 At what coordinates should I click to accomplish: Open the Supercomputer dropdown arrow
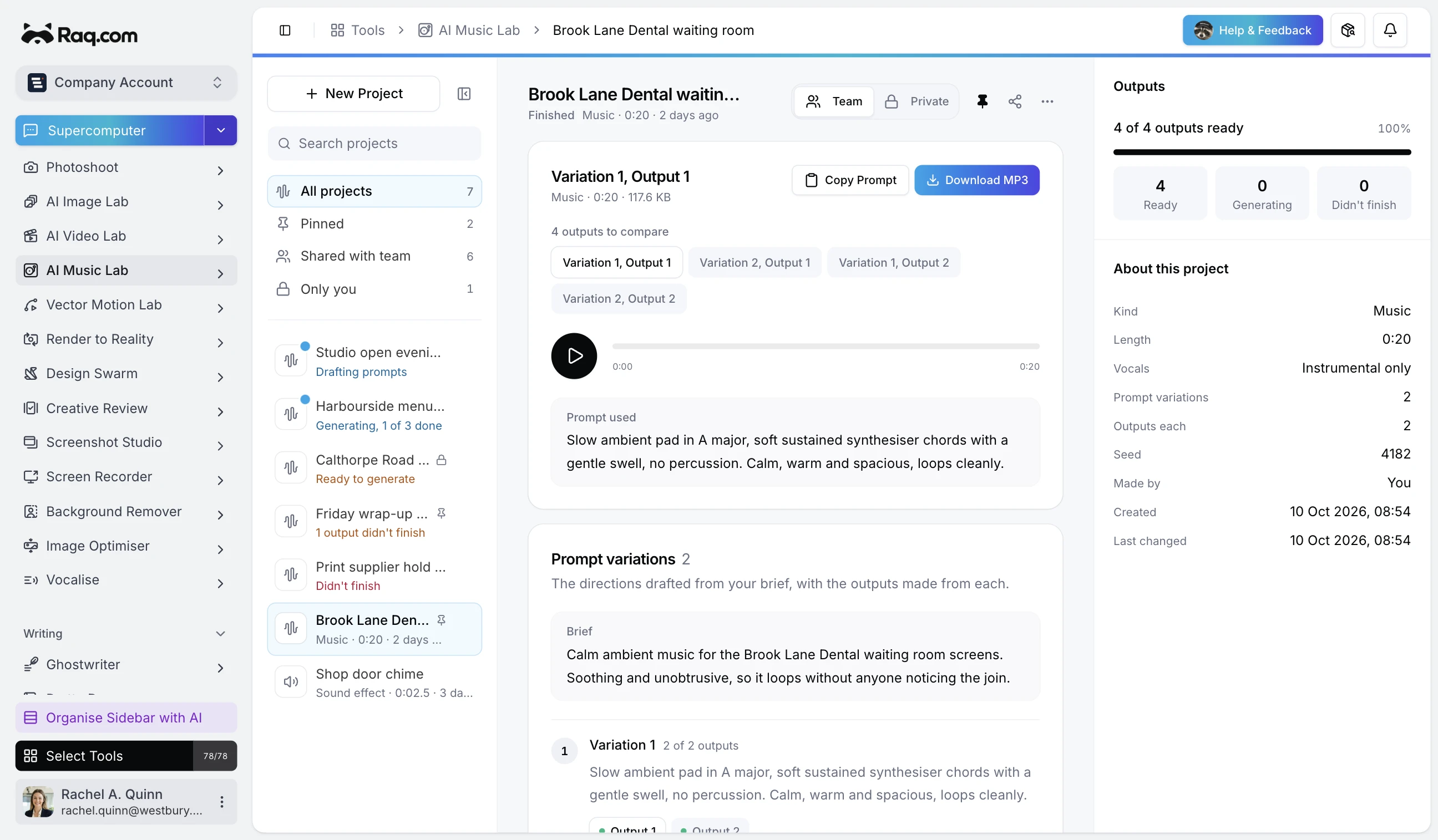(221, 131)
